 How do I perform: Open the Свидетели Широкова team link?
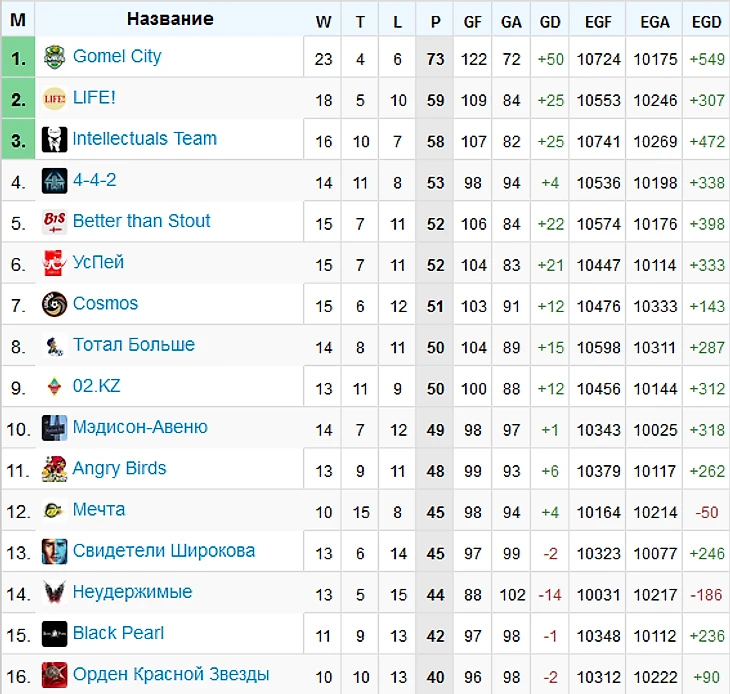(x=163, y=551)
